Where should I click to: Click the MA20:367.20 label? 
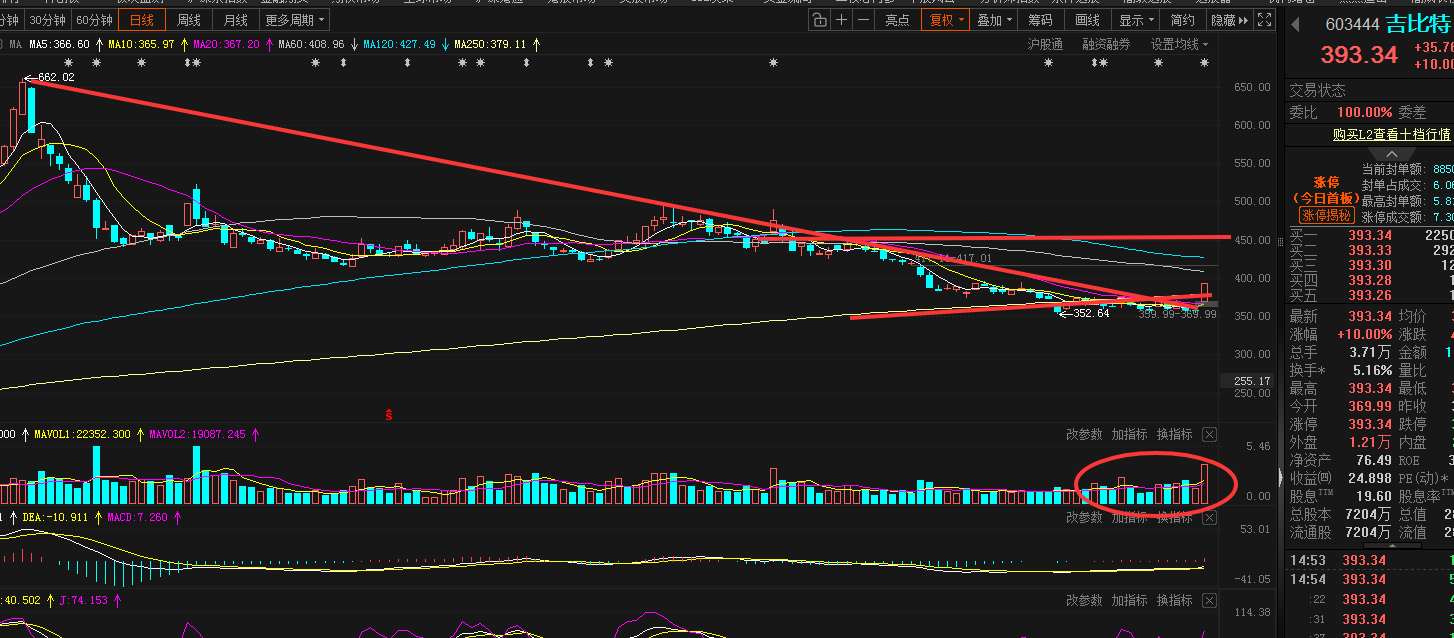pyautogui.click(x=226, y=44)
